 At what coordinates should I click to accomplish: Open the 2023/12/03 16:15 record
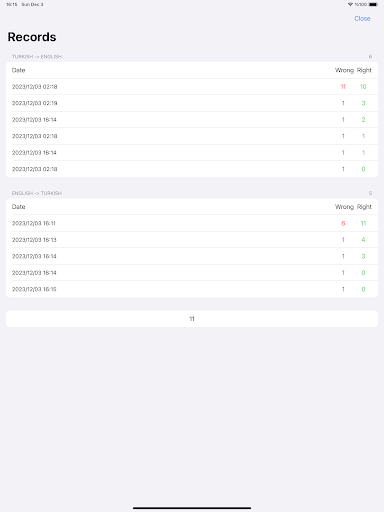pos(192,289)
